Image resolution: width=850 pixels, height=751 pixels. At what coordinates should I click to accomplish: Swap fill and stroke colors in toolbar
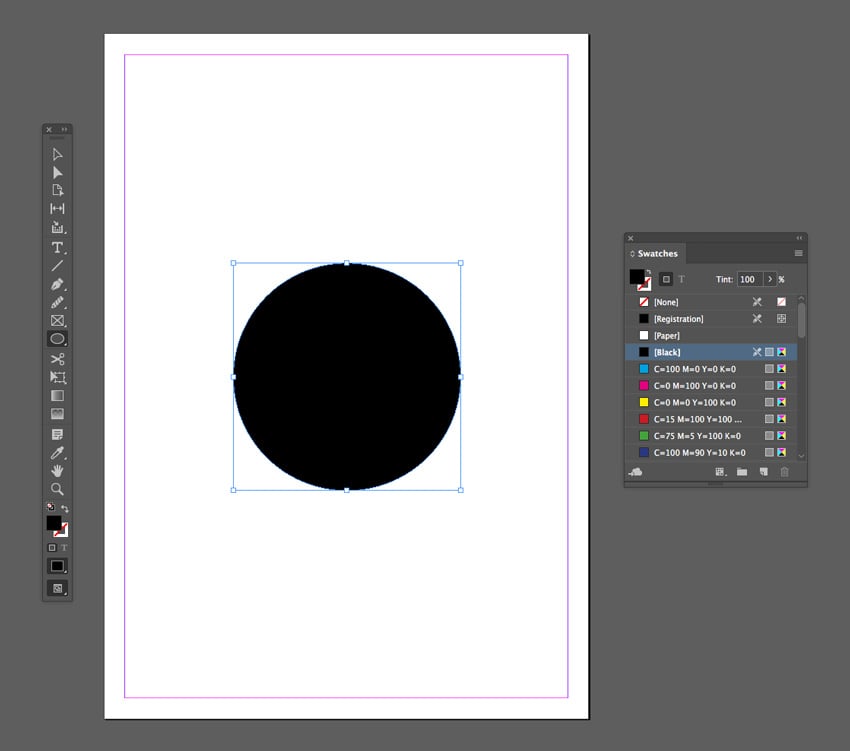point(66,509)
